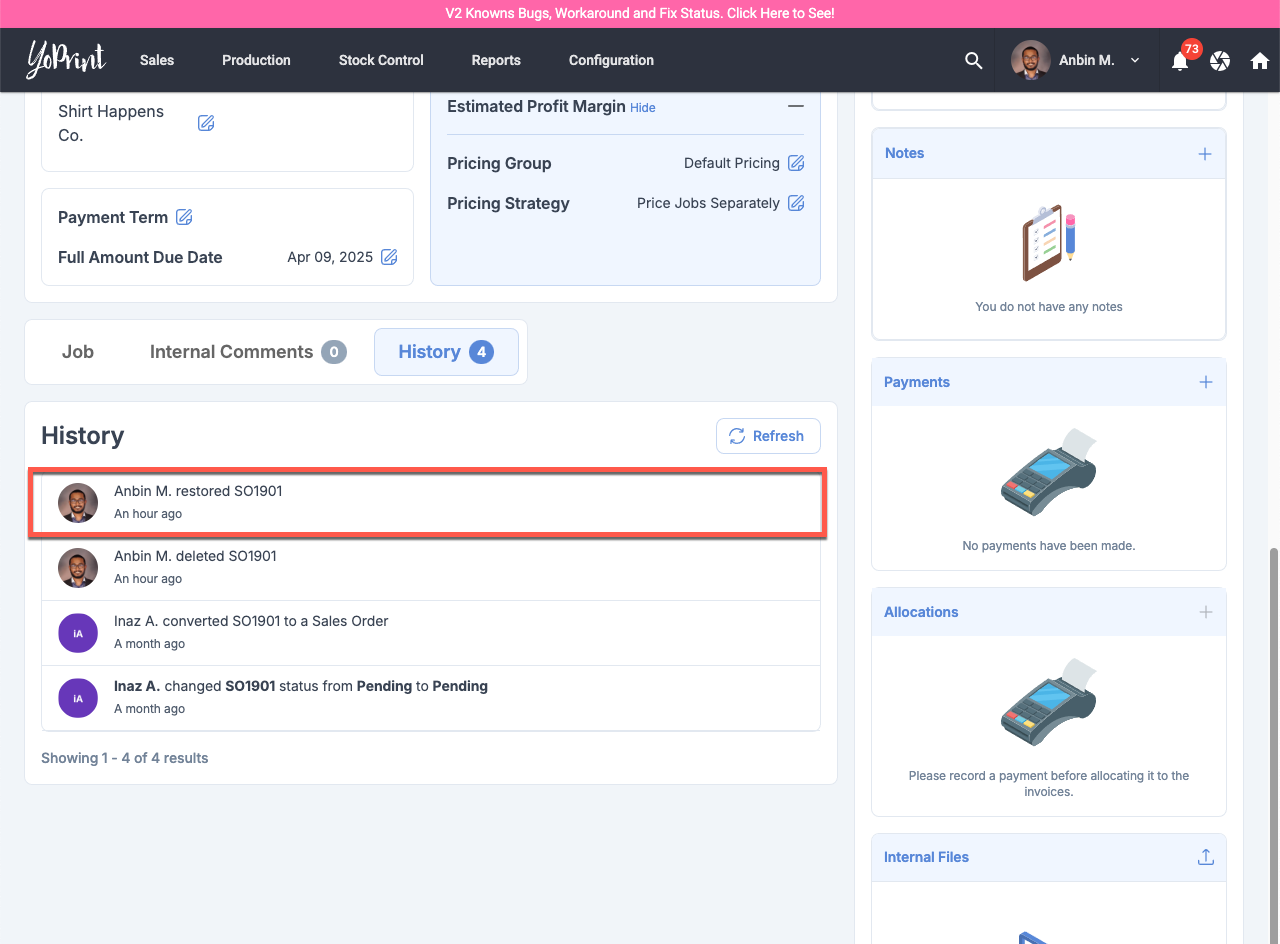
Task: Edit the Pricing Group setting
Action: tap(796, 163)
